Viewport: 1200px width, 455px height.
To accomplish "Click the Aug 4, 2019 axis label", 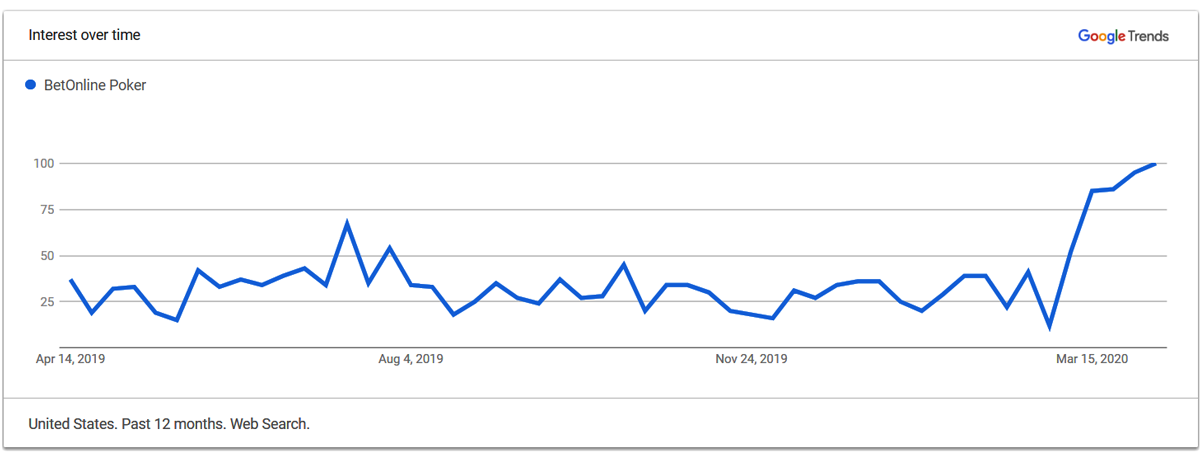I will 411,359.
